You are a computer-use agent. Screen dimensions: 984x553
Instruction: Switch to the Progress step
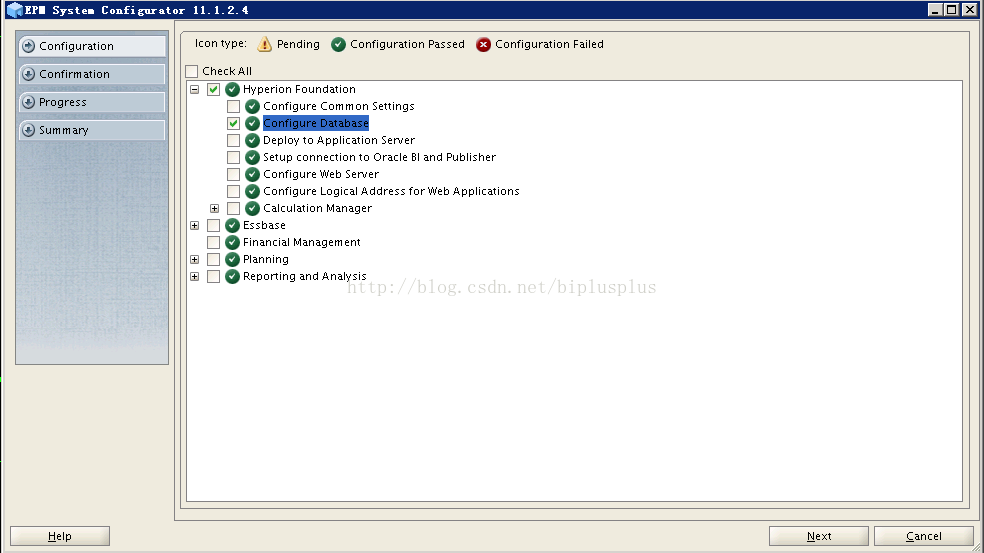92,102
